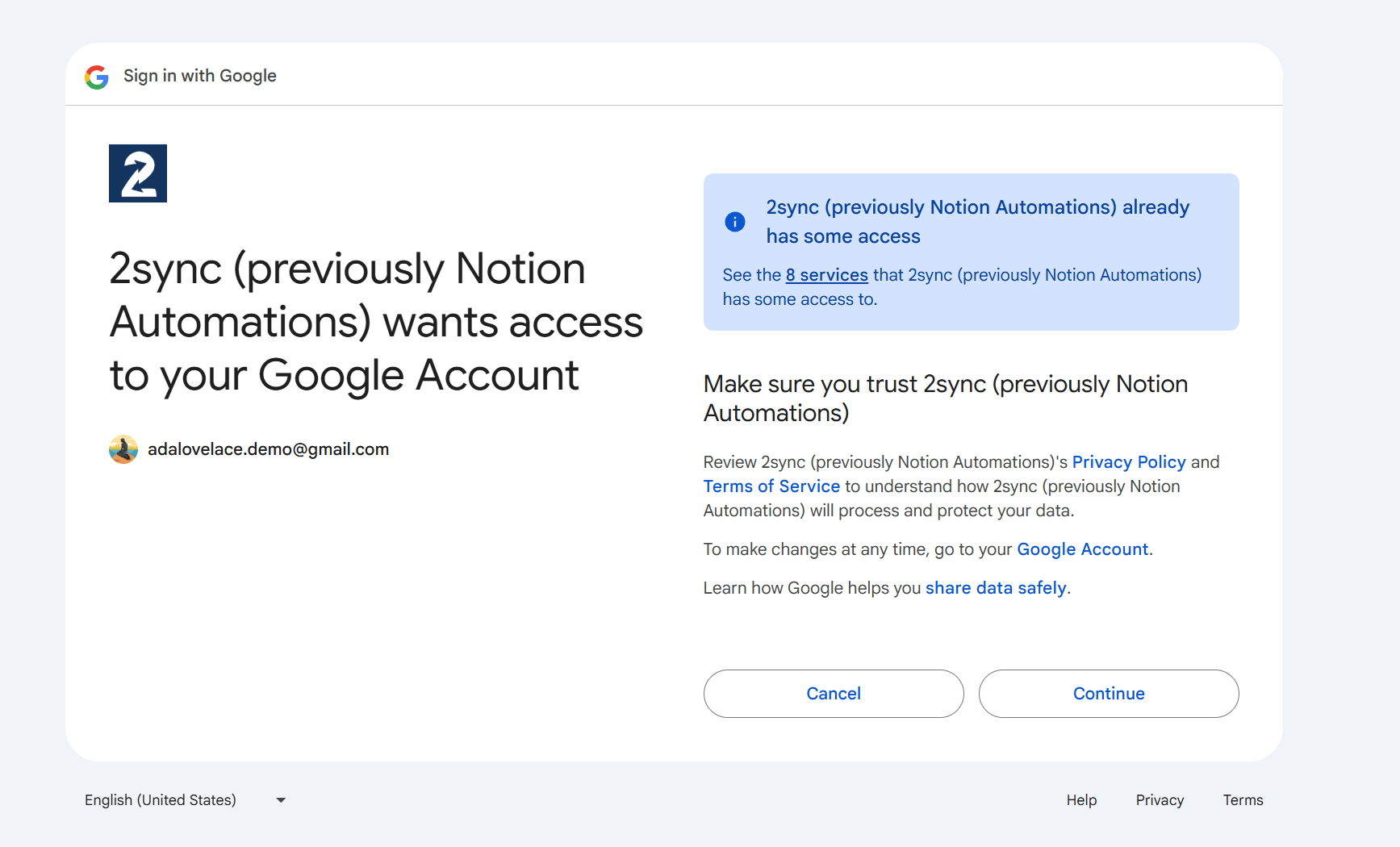The height and width of the screenshot is (847, 1400).
Task: Click the Continue button
Action: (x=1109, y=694)
